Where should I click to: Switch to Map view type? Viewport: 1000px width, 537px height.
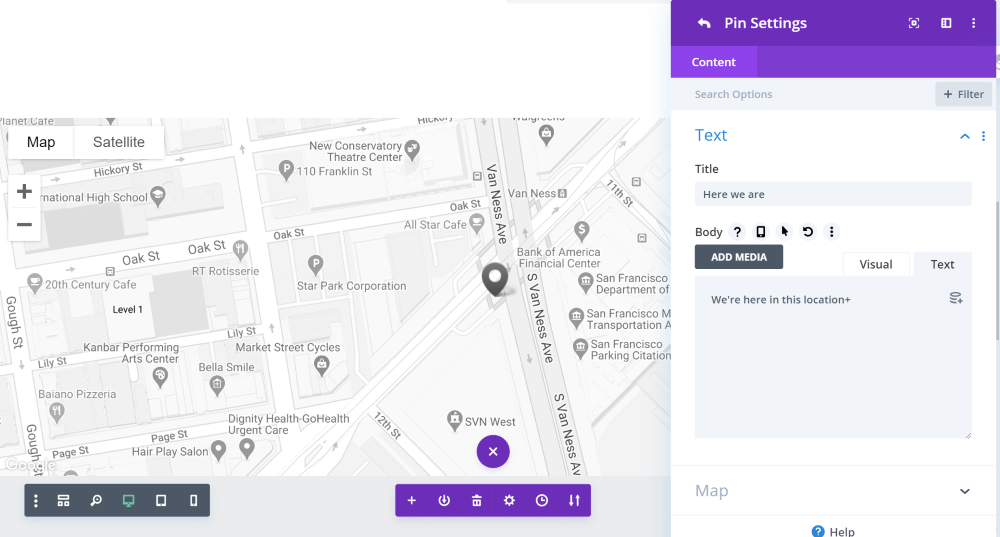pos(41,142)
